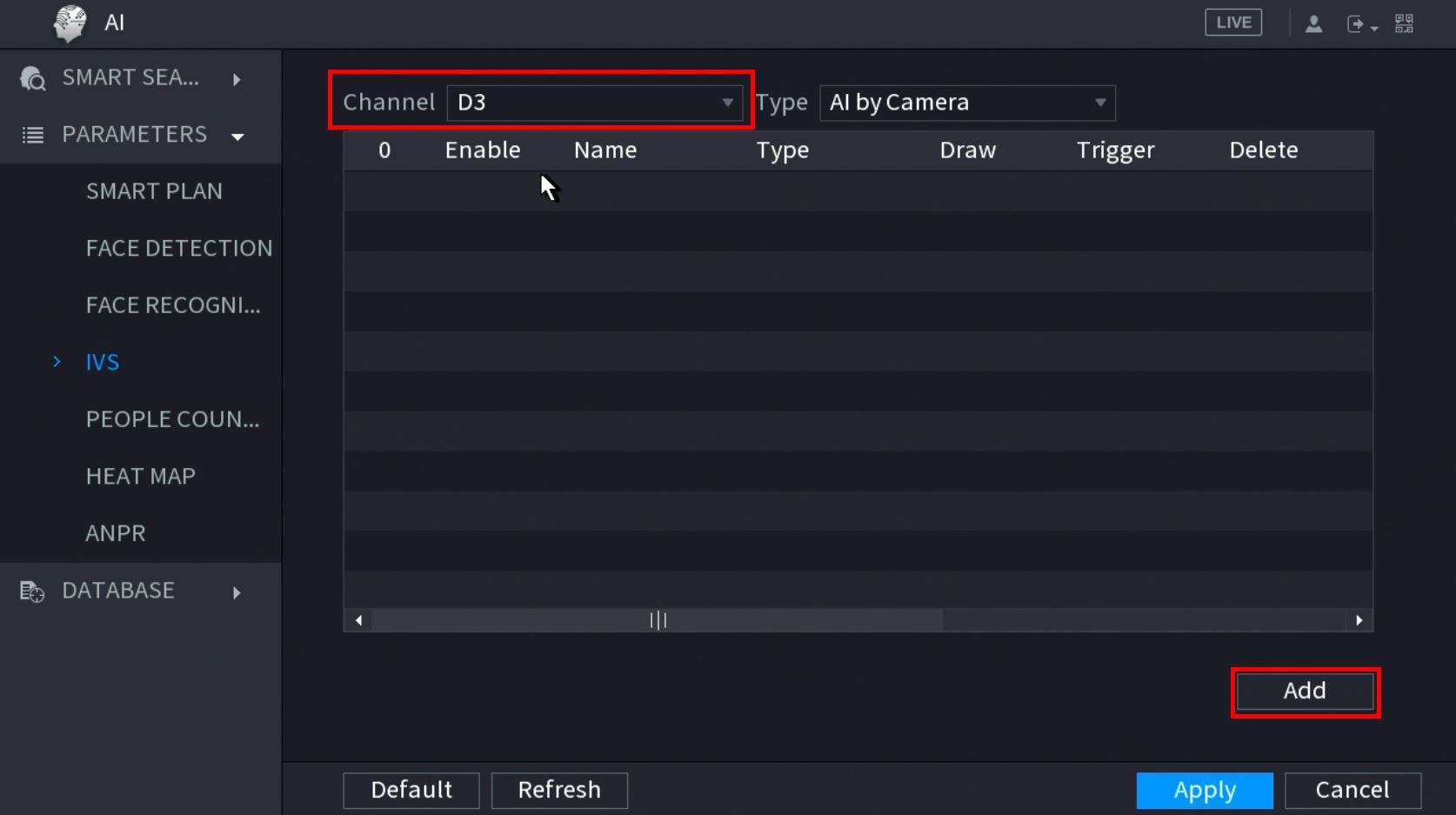Collapse the Parameters section arrow
Viewport: 1456px width, 815px height.
pos(237,137)
